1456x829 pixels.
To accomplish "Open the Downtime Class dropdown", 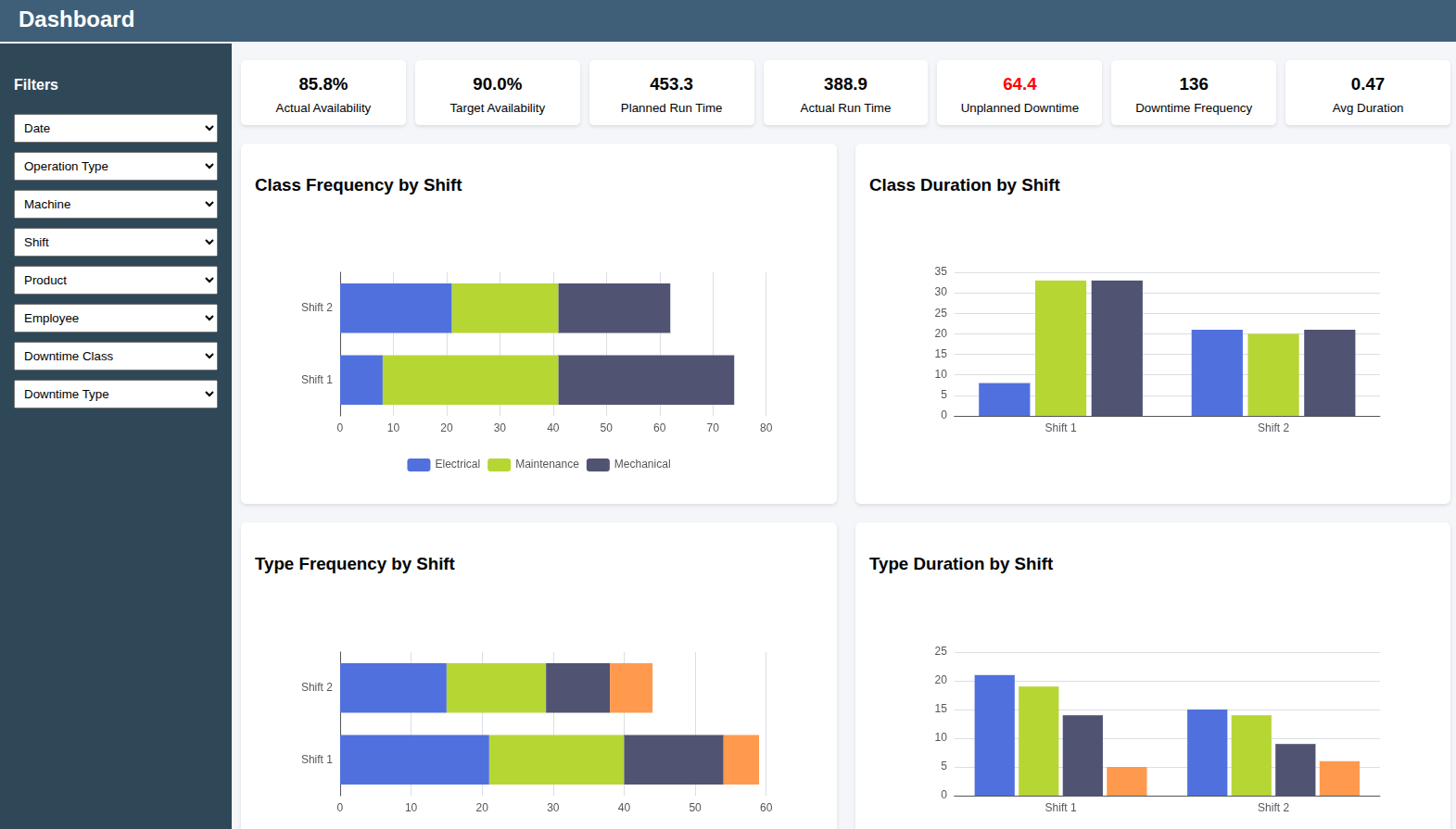I will 116,357.
